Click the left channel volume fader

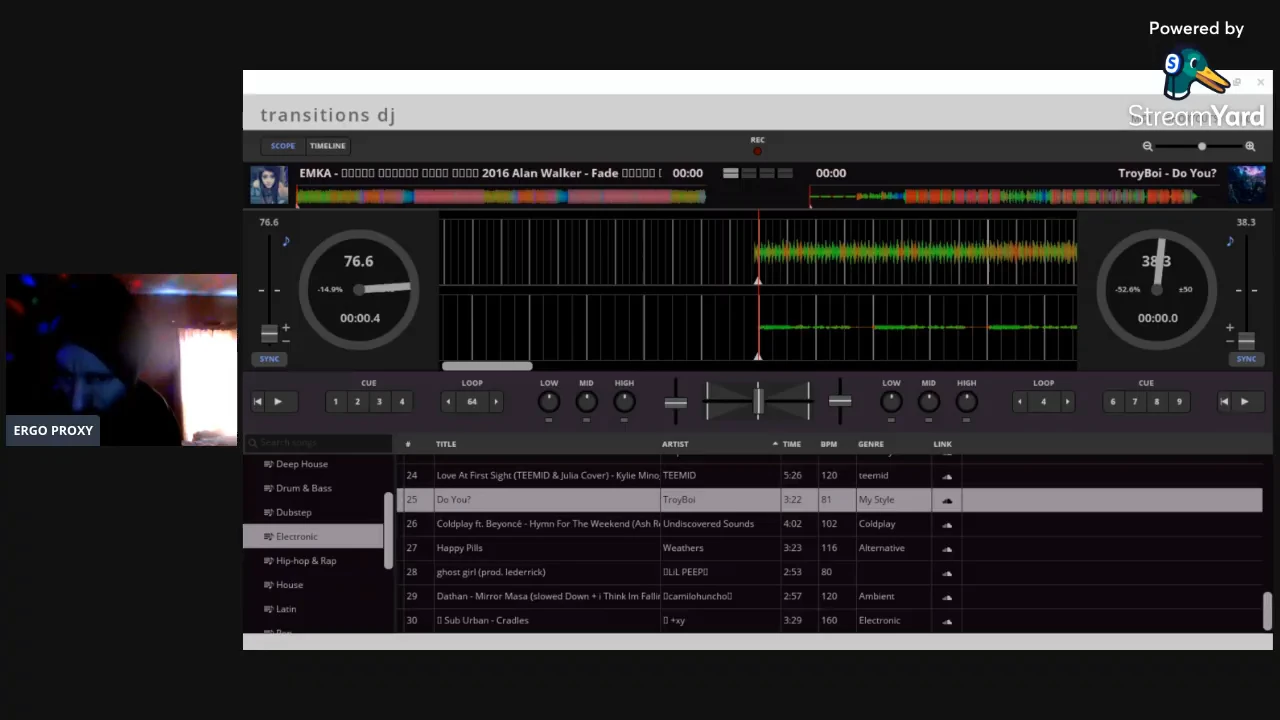pos(676,403)
